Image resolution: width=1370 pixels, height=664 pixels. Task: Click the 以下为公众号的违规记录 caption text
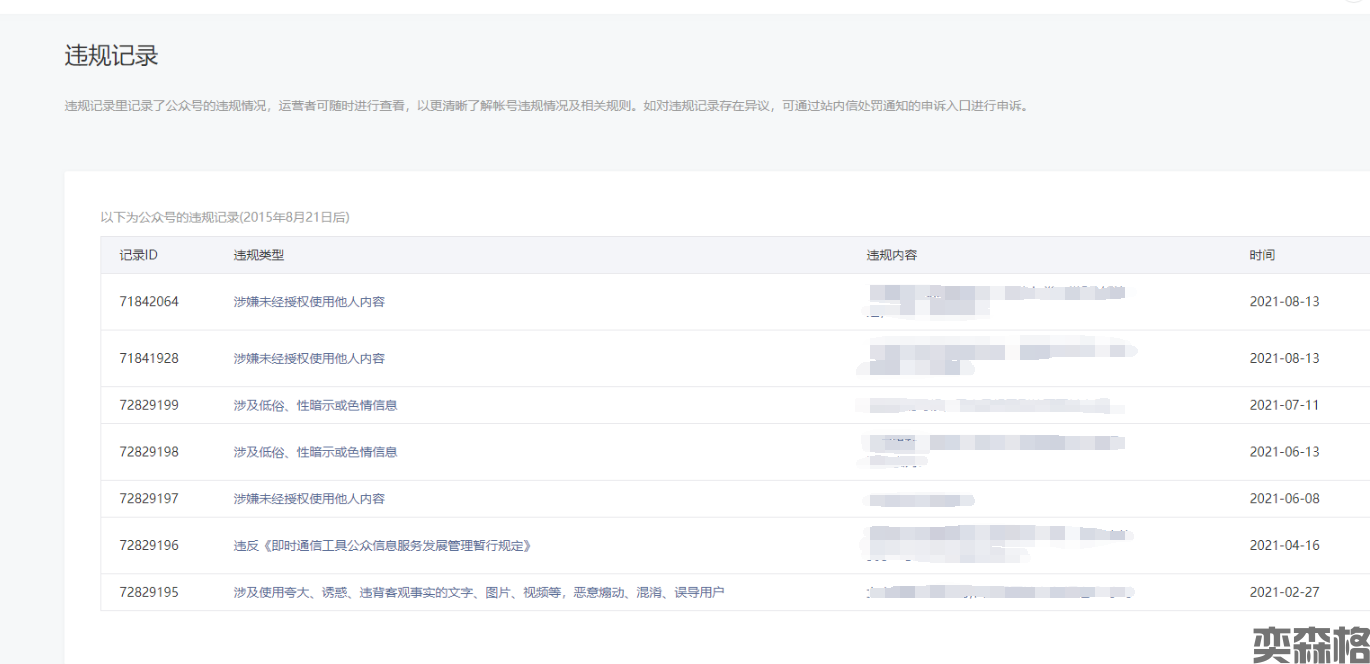224,217
